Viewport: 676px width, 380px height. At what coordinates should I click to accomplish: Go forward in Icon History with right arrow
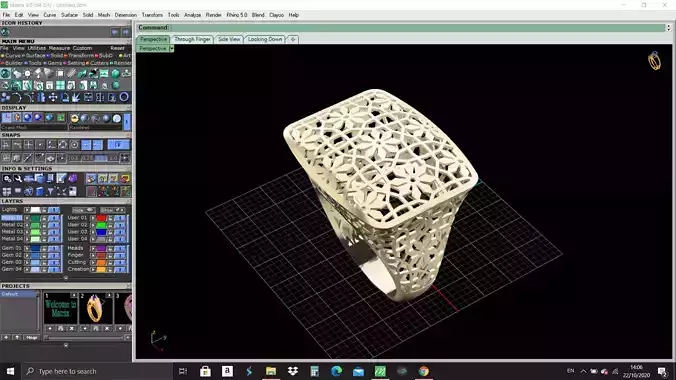(x=125, y=32)
